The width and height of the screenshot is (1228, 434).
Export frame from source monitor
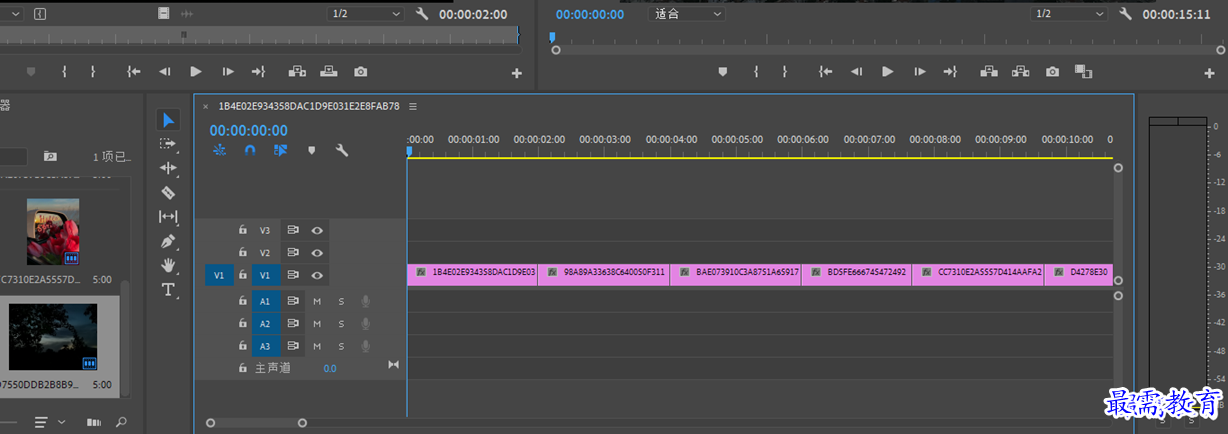361,72
